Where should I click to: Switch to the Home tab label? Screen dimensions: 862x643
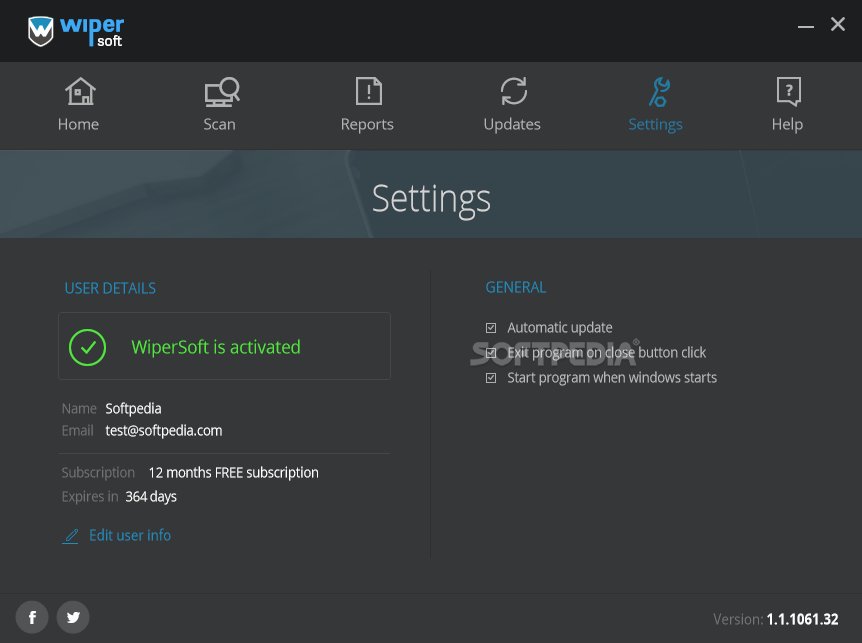click(x=79, y=124)
